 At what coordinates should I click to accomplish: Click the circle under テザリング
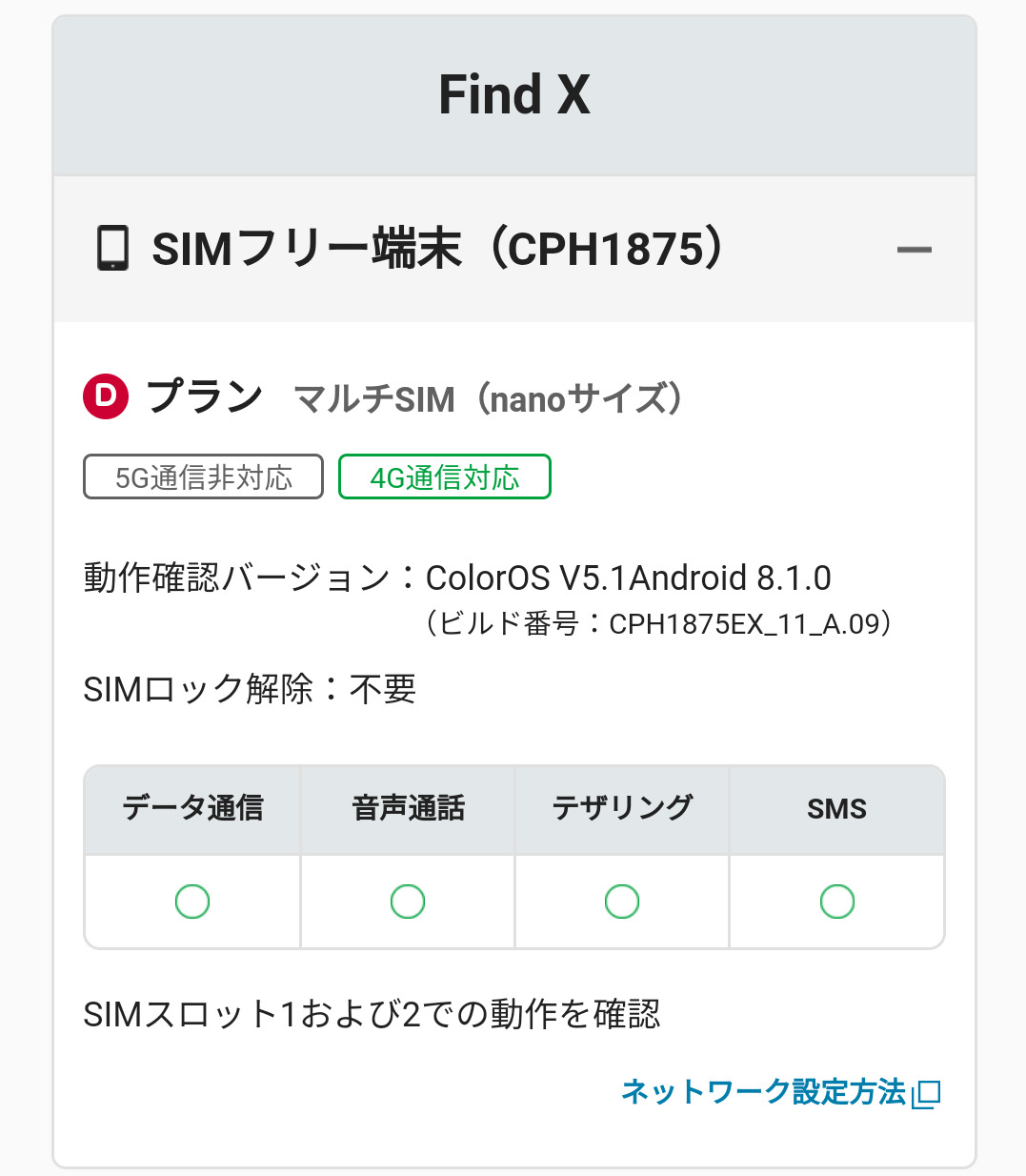(x=622, y=901)
